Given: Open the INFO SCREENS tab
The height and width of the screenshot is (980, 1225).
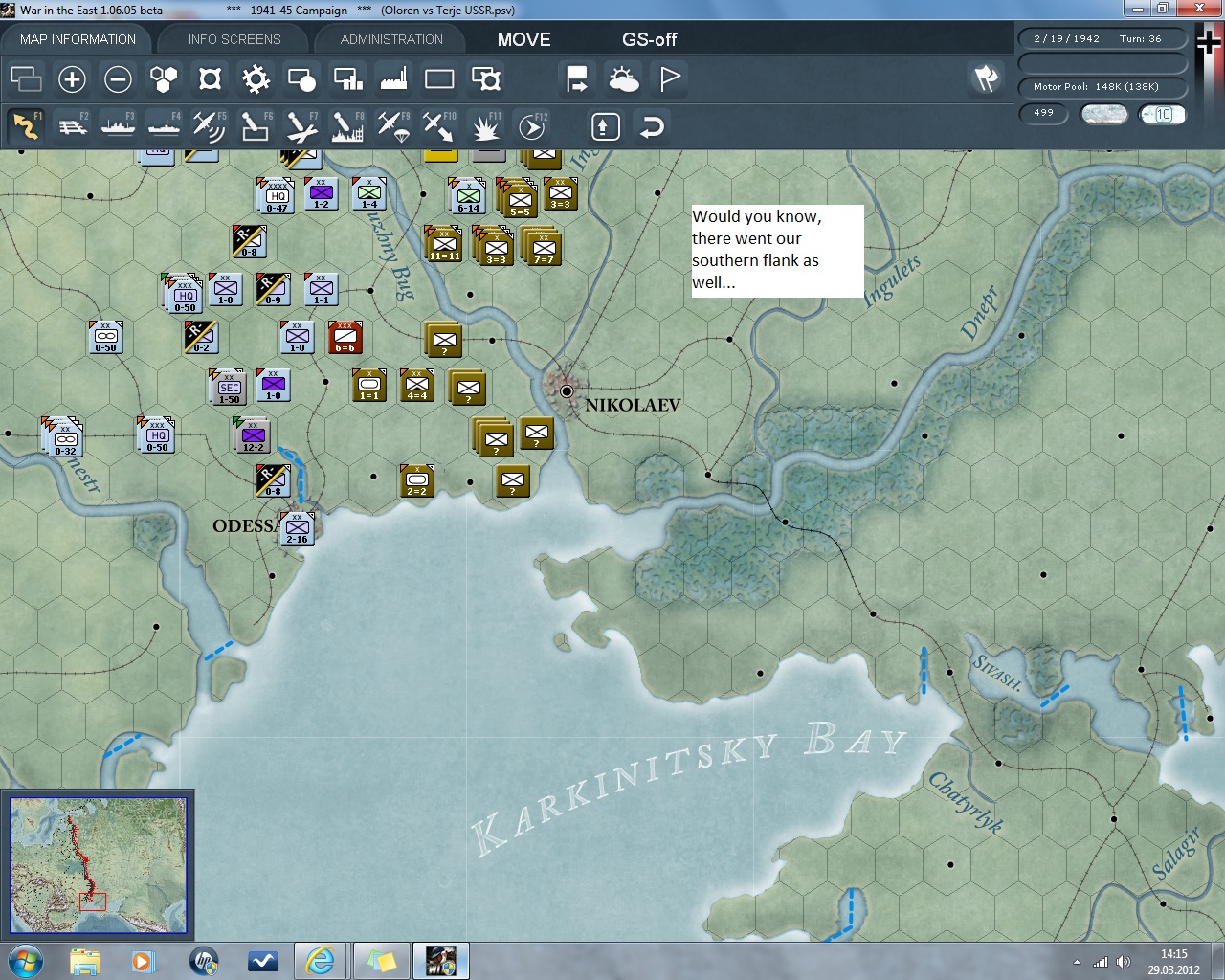Looking at the screenshot, I should coord(234,39).
